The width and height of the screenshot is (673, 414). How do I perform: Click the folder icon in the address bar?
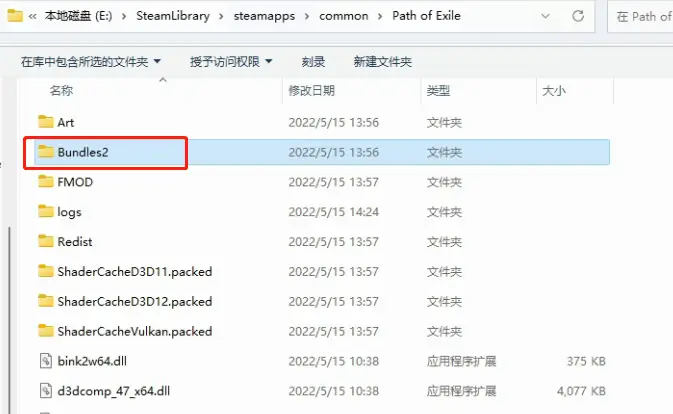[15, 16]
